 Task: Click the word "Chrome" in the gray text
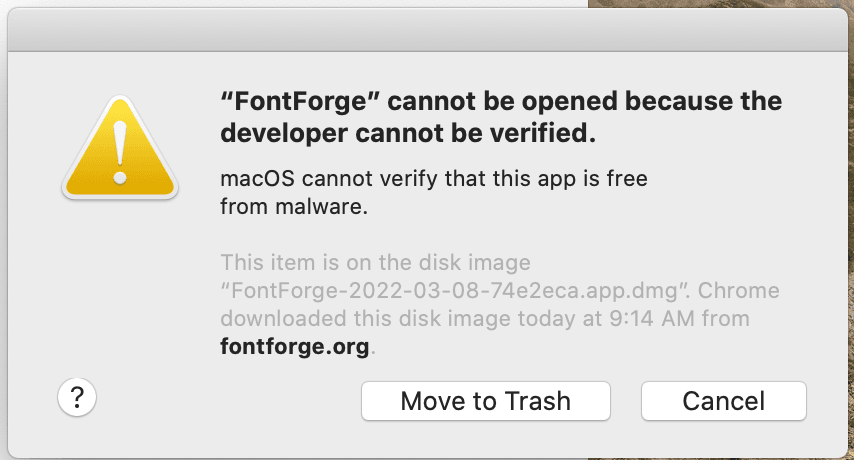coord(739,291)
